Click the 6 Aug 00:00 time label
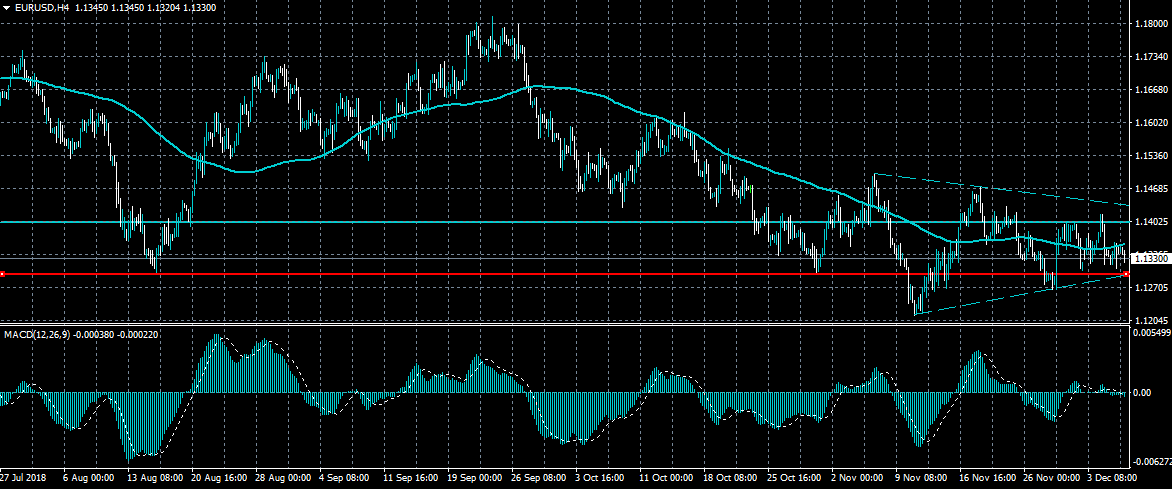This screenshot has height=489, width=1172. (89, 477)
